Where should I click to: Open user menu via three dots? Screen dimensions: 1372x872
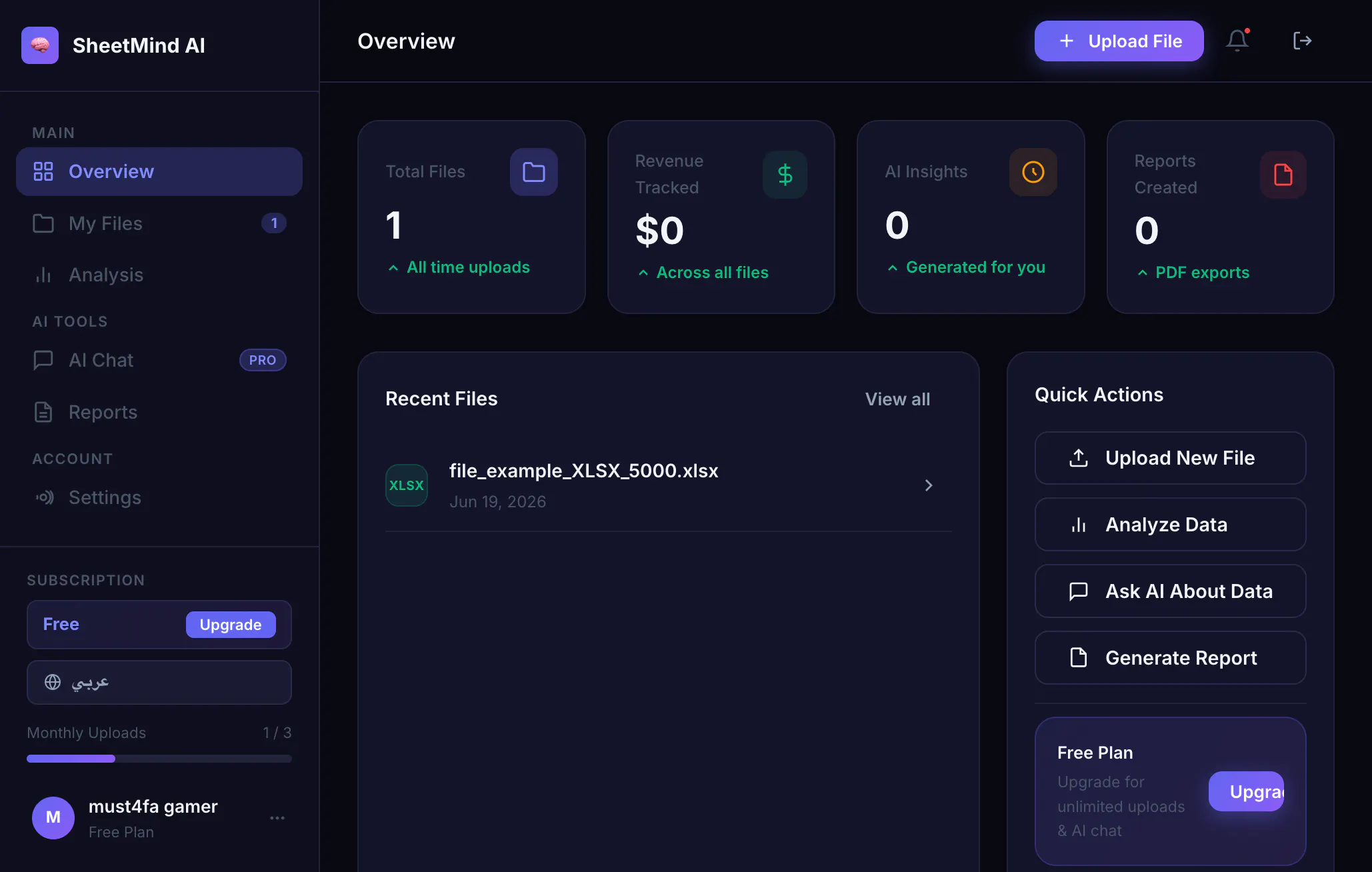coord(277,818)
